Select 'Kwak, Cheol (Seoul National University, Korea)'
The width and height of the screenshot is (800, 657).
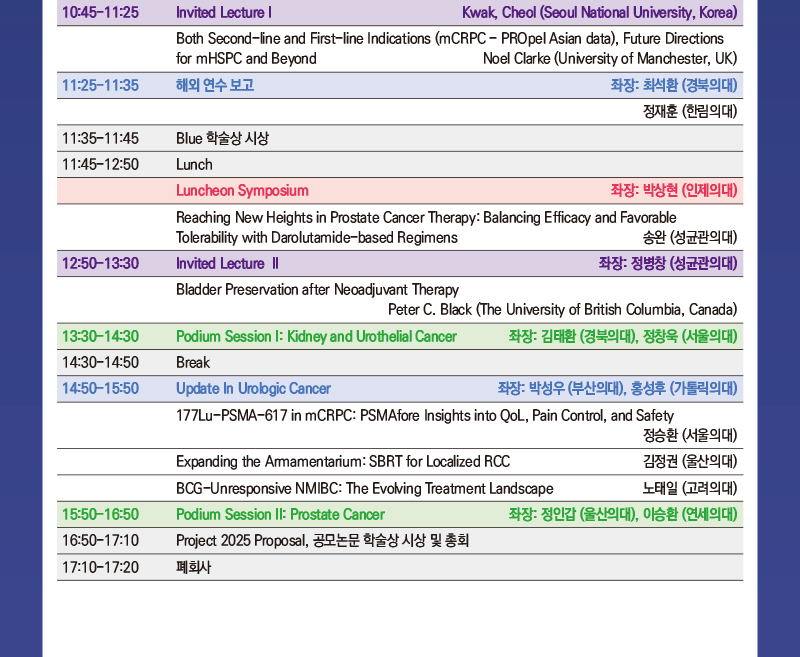(599, 12)
